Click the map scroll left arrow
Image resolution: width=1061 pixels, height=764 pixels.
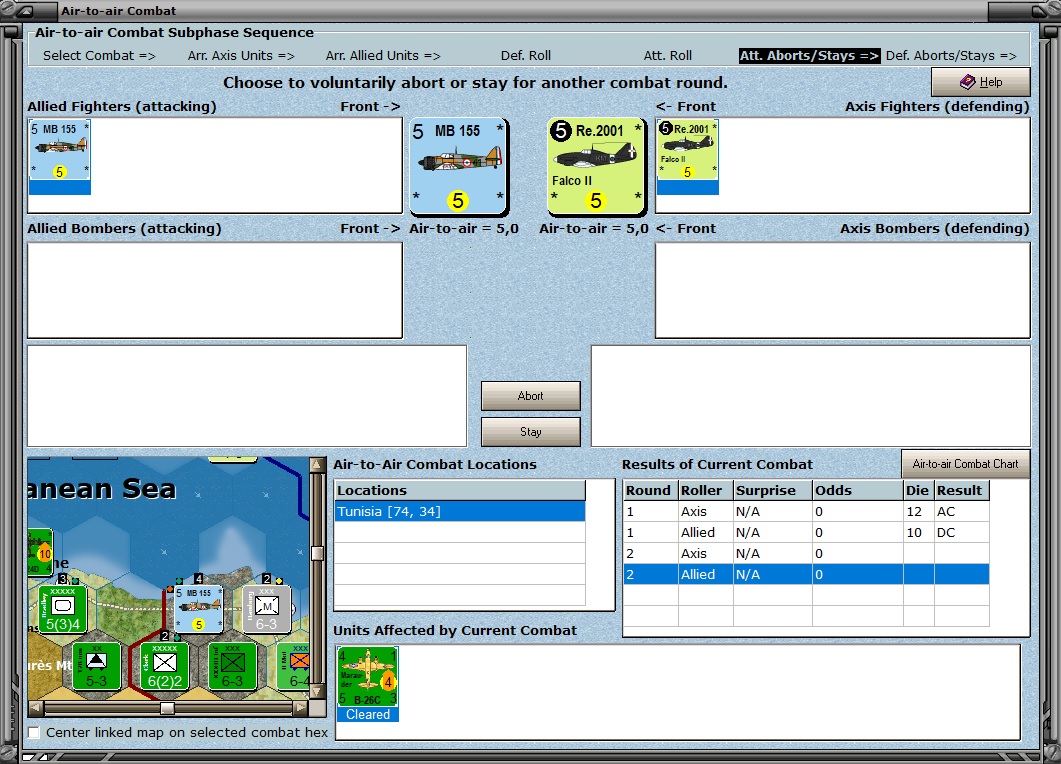pyautogui.click(x=35, y=709)
